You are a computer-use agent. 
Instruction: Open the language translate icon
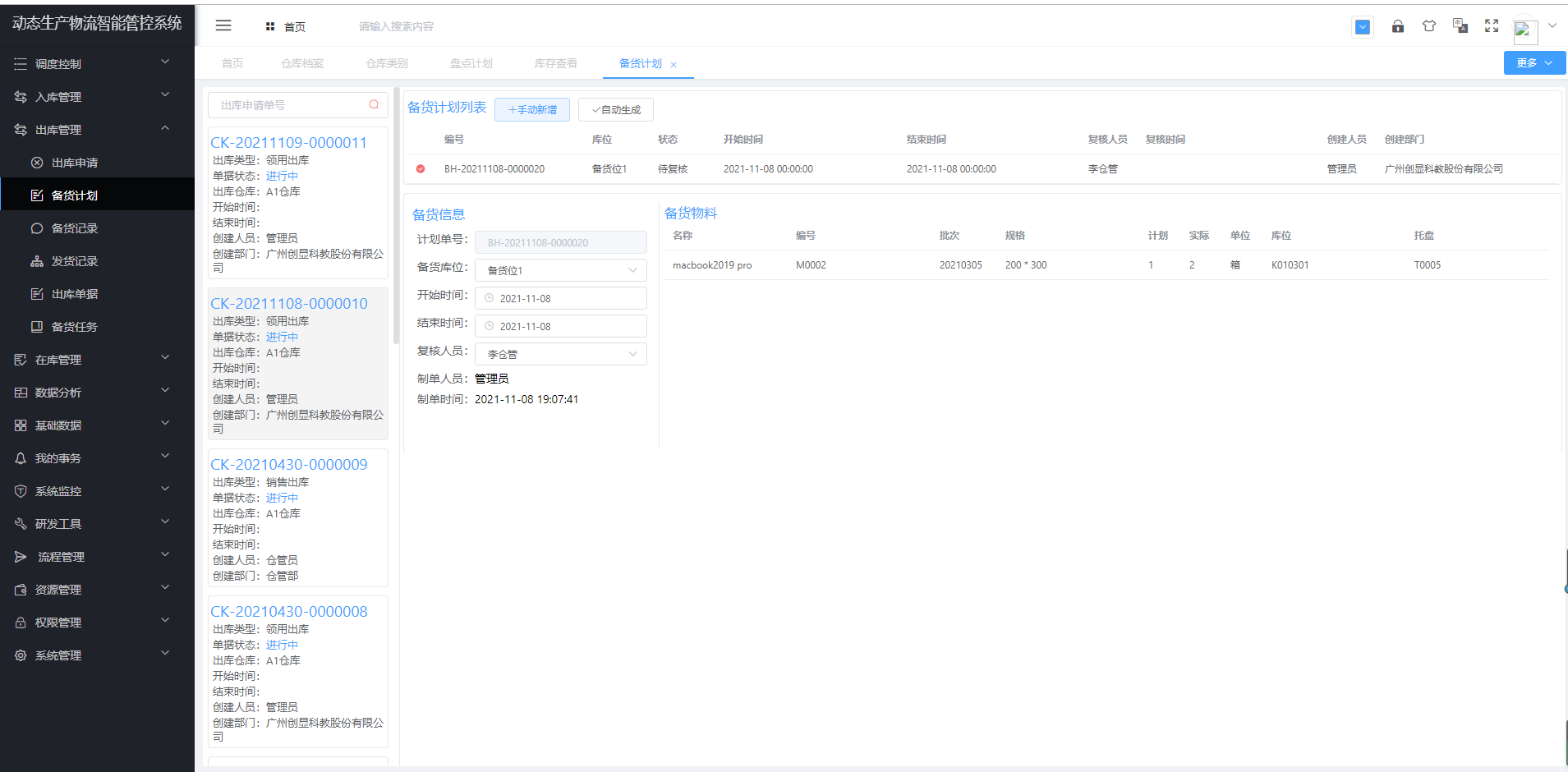[1460, 25]
